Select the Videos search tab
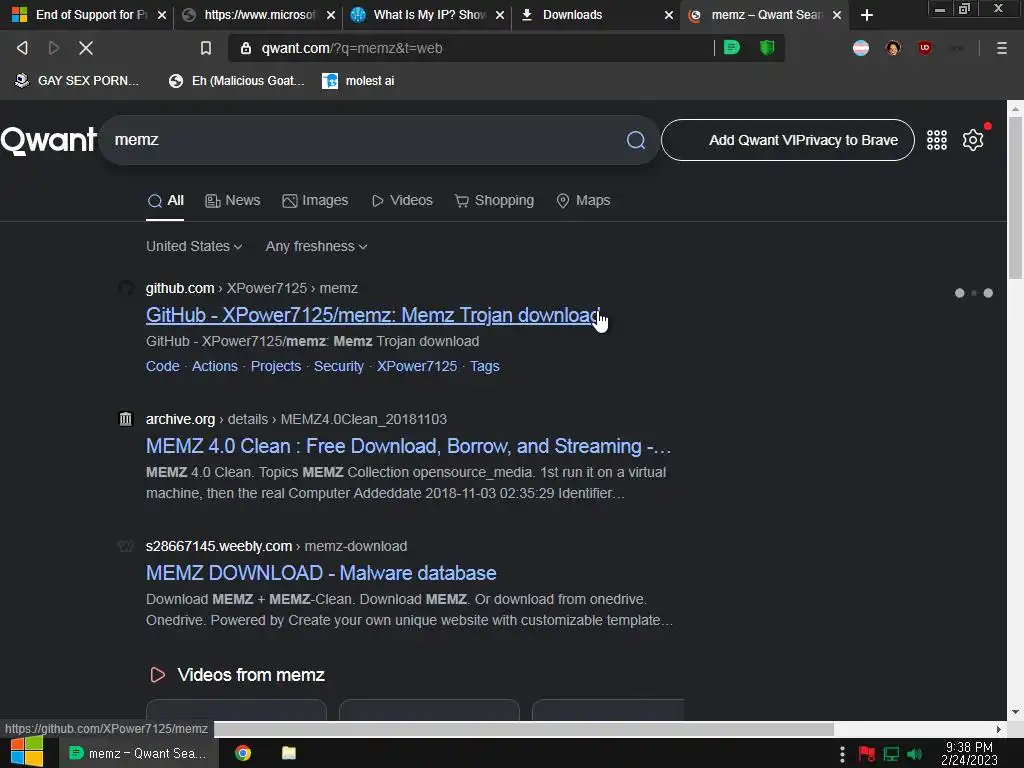The height and width of the screenshot is (768, 1024). coord(402,200)
